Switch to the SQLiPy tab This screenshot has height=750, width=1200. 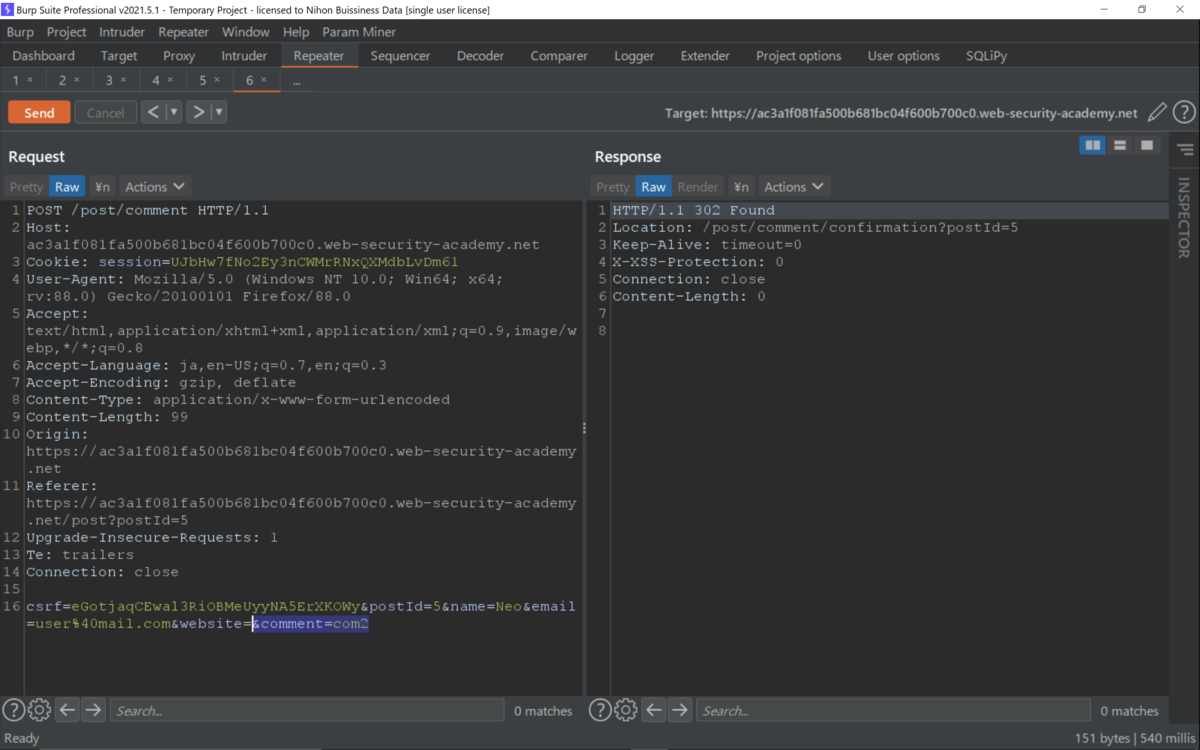coord(987,56)
